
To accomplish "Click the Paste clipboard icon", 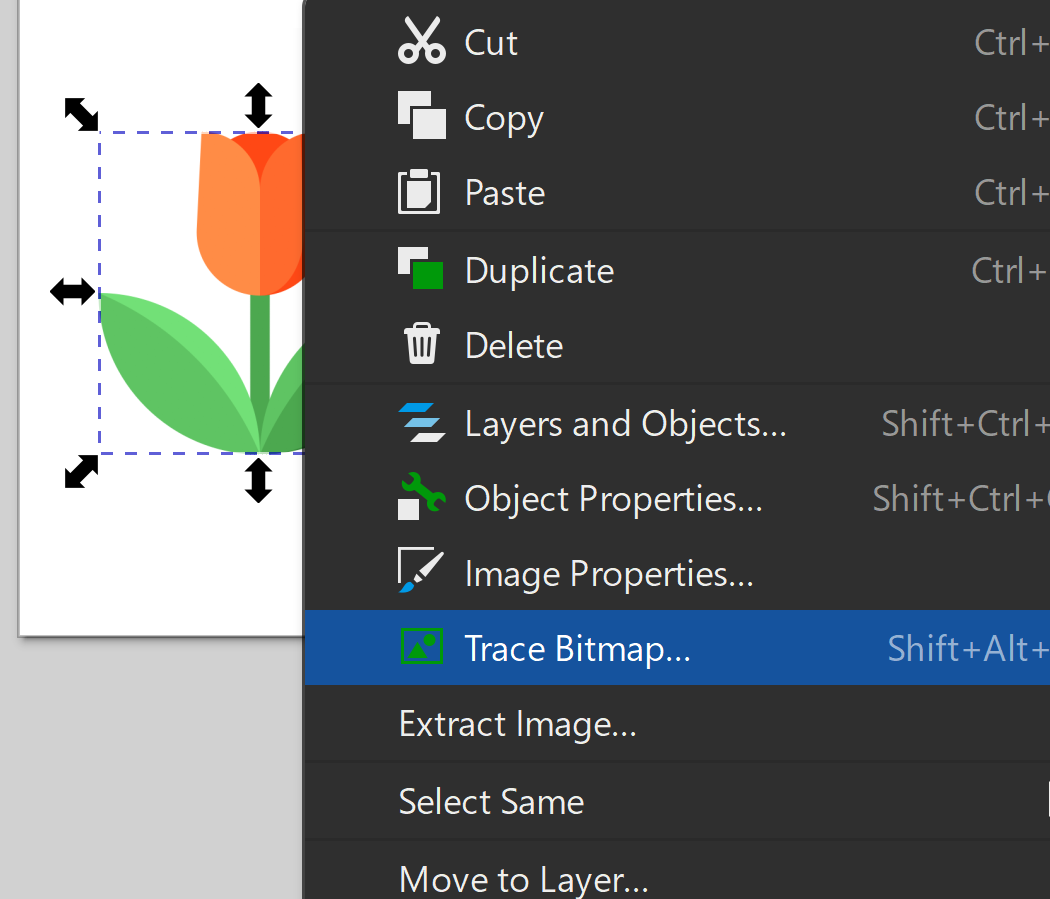I will [419, 192].
